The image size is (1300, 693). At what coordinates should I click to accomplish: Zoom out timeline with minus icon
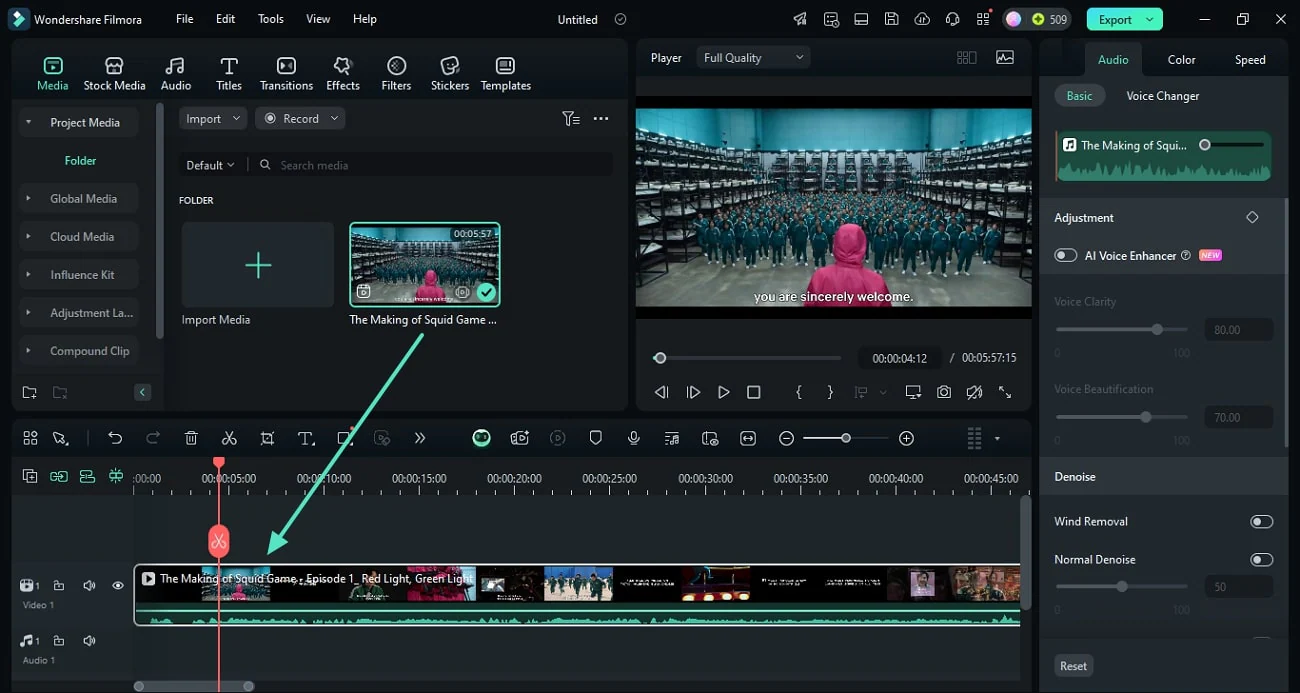point(787,438)
